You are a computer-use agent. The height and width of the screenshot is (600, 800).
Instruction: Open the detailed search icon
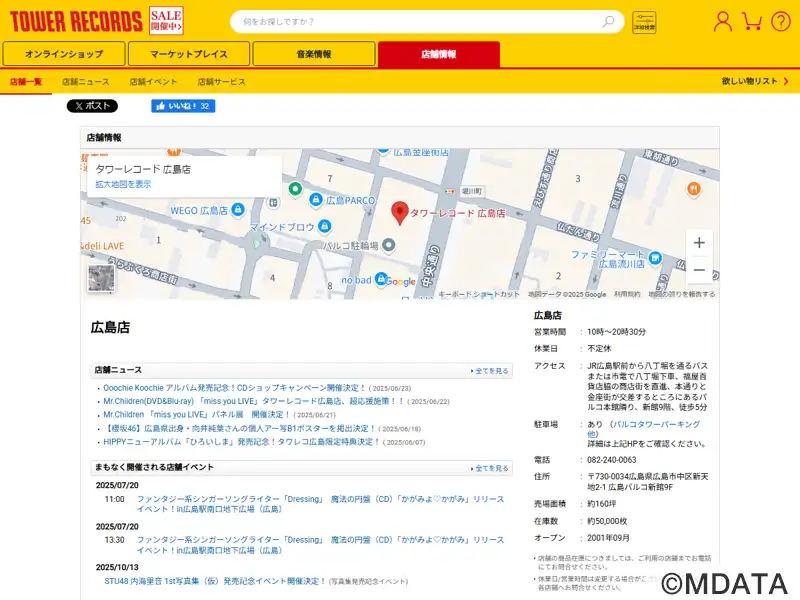coord(644,22)
